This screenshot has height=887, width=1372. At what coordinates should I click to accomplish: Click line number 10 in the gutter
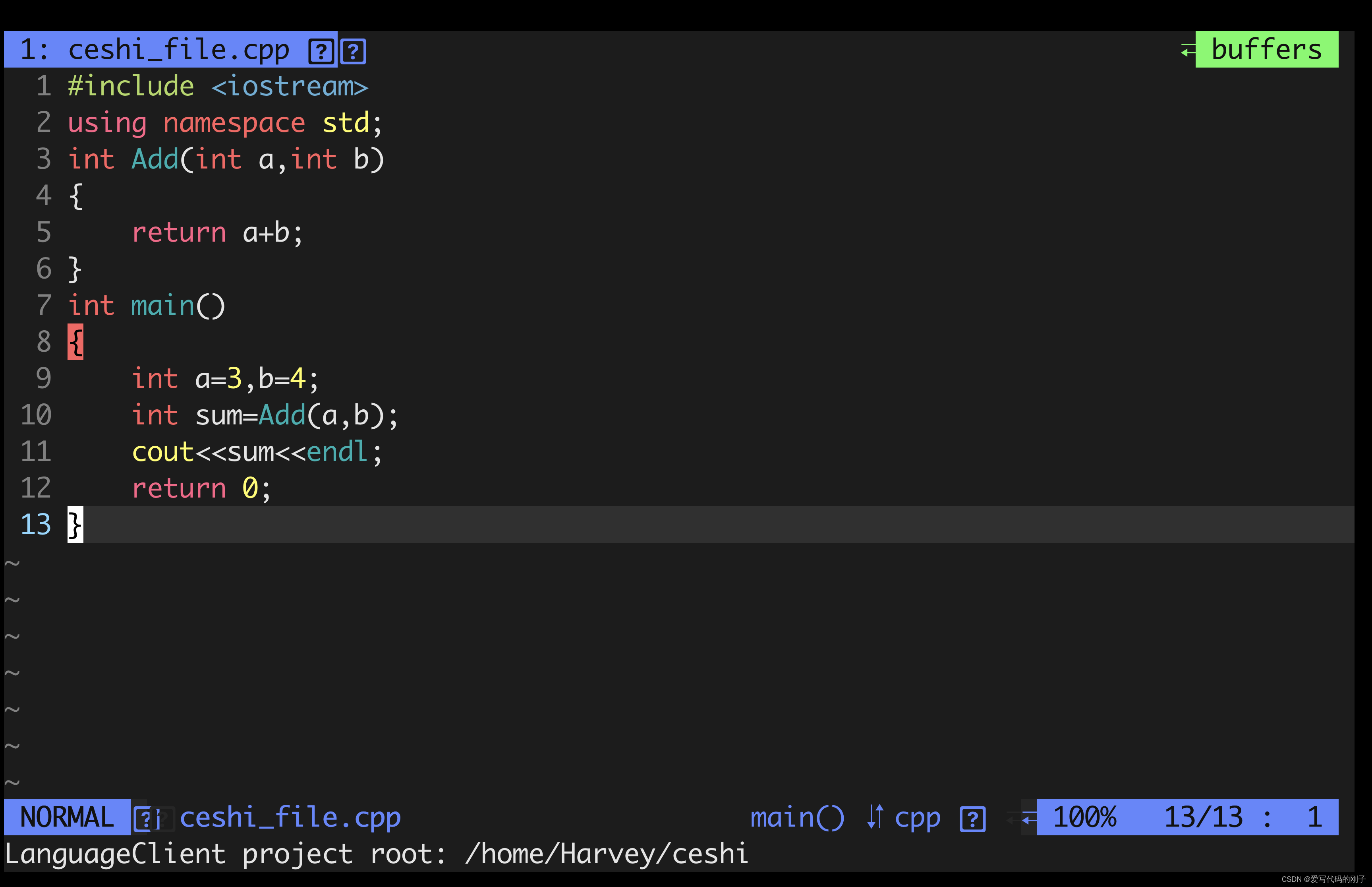(x=36, y=415)
